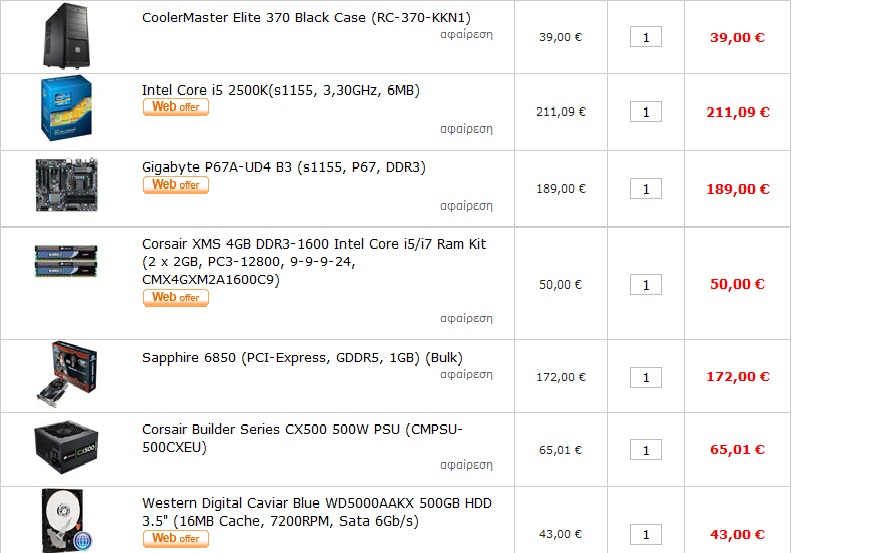This screenshot has width=869, height=553.
Task: Open the Corsair XMS RAM kit picture
Action: (x=66, y=260)
